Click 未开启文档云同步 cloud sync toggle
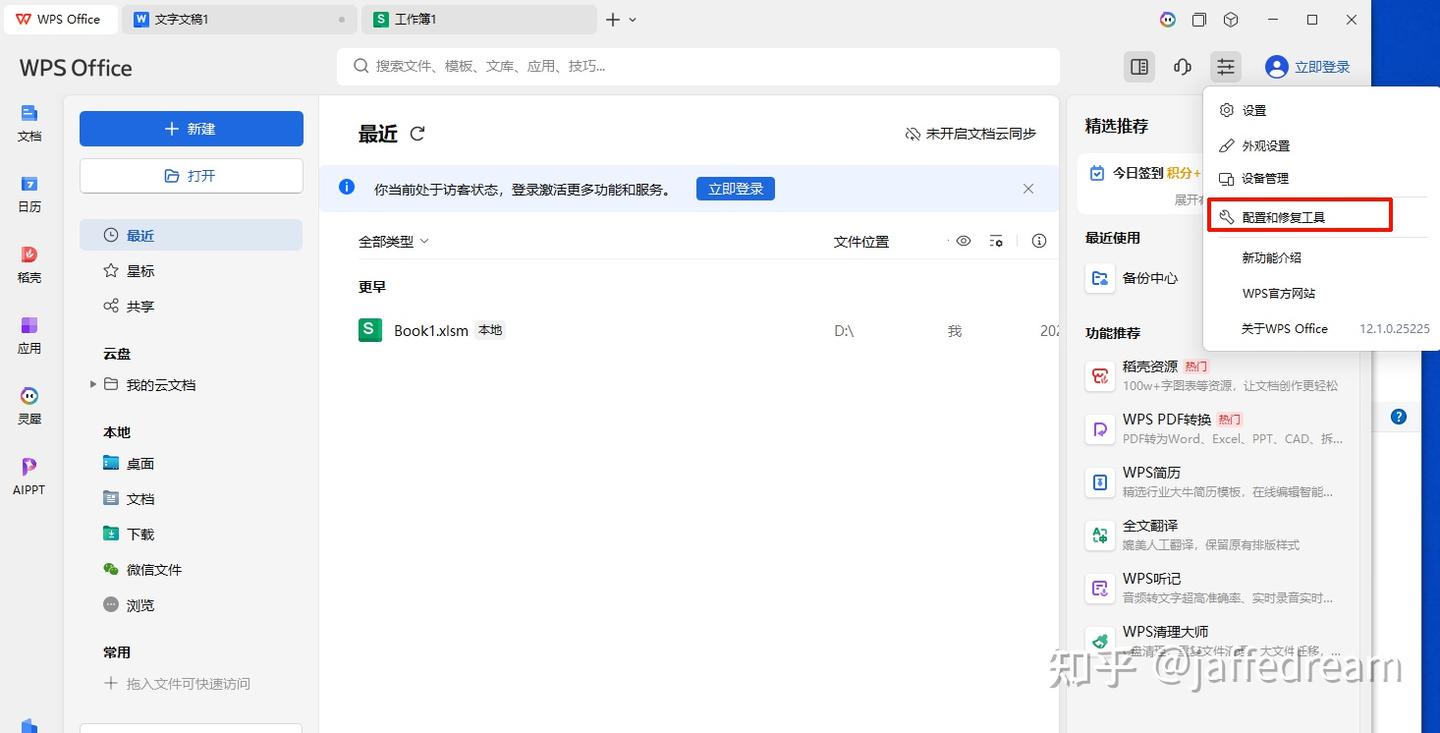This screenshot has height=733, width=1440. tap(970, 133)
